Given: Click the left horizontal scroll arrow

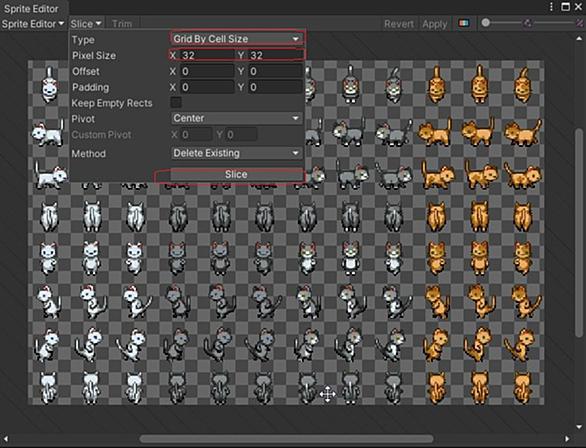Looking at the screenshot, I should point(5,439).
